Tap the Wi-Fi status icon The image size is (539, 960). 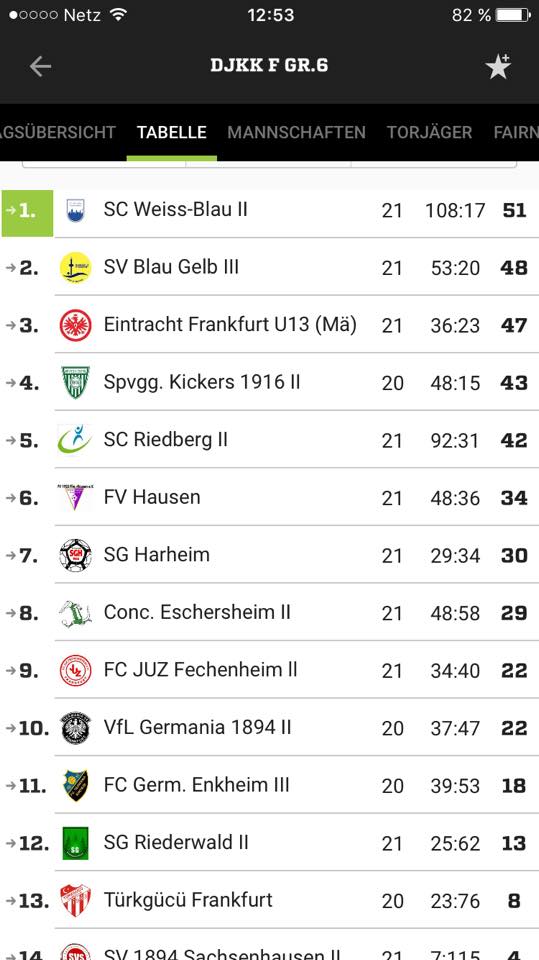117,15
